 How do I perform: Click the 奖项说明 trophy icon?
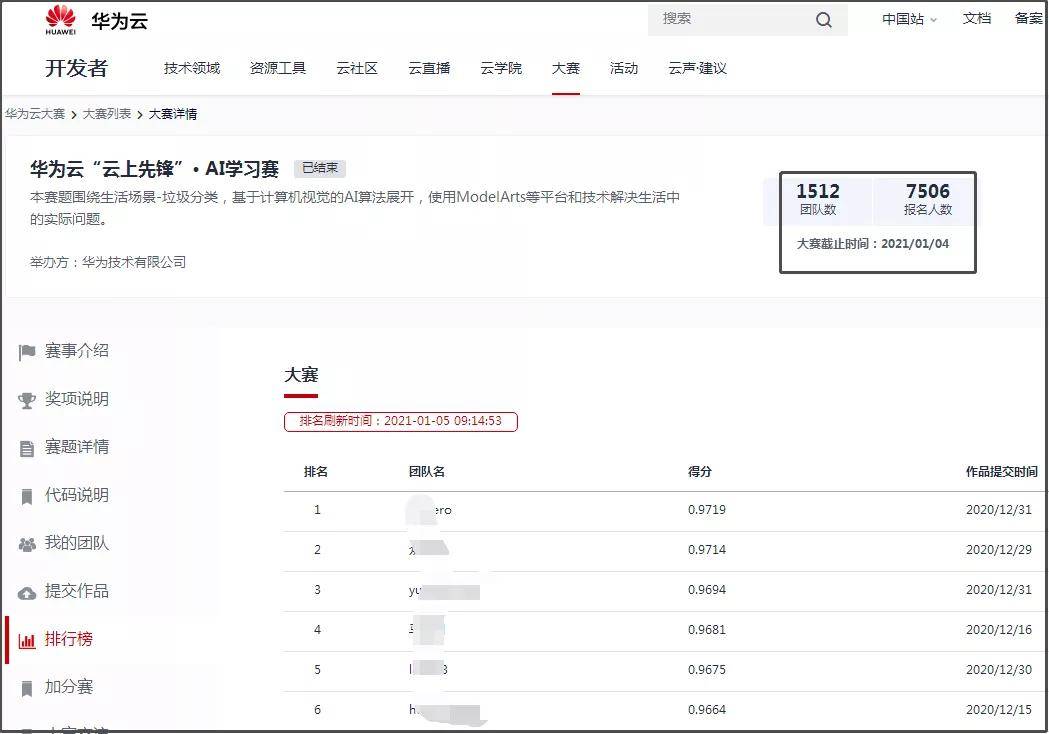(x=28, y=398)
